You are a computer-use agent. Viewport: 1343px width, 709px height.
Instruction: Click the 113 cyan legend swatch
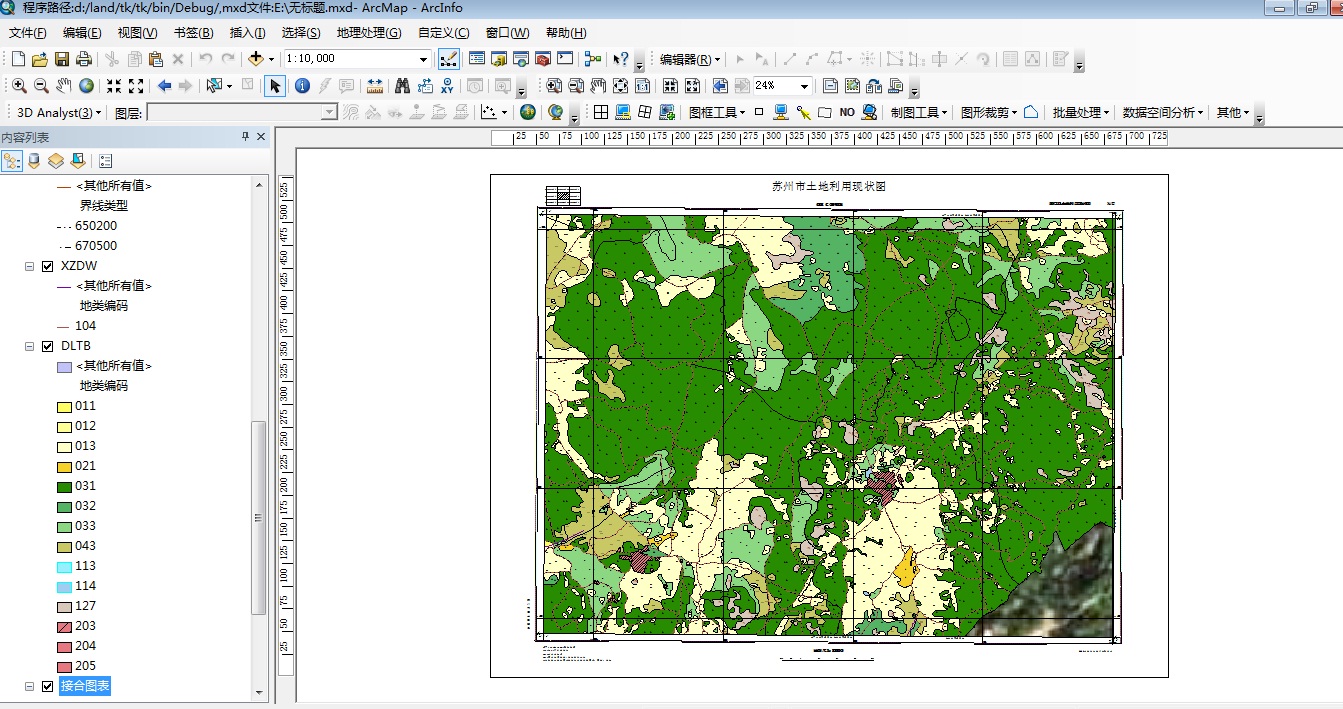[64, 566]
